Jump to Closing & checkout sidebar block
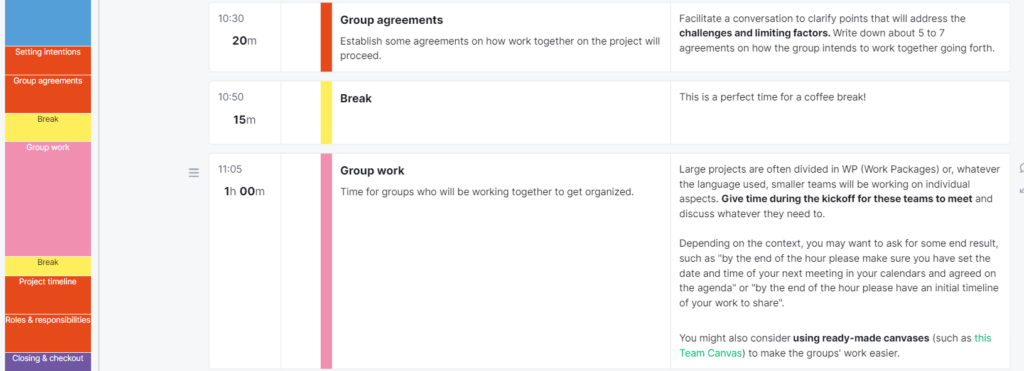Image resolution: width=1024 pixels, height=371 pixels. (48, 362)
